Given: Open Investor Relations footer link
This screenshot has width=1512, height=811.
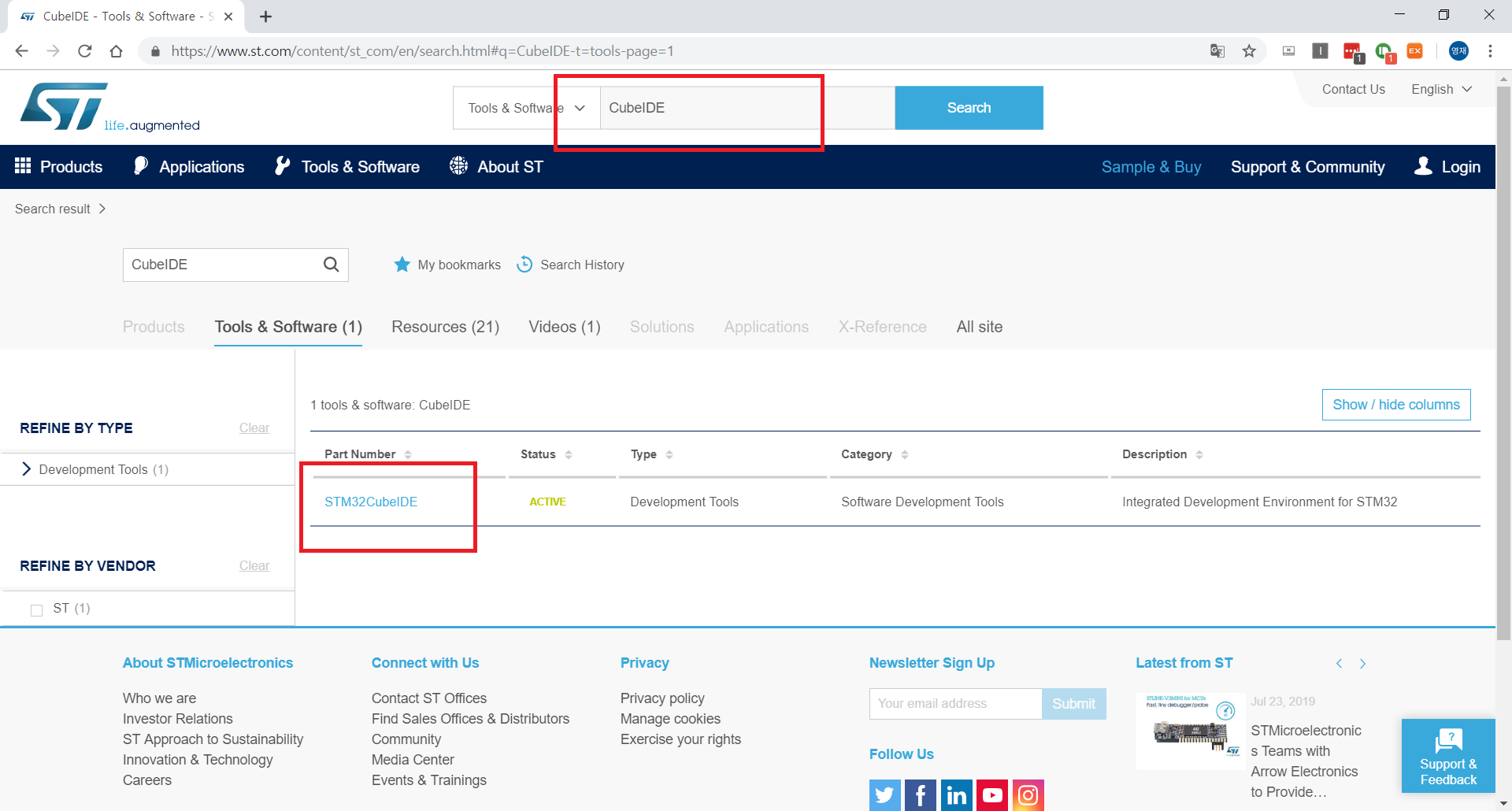Looking at the screenshot, I should [178, 719].
